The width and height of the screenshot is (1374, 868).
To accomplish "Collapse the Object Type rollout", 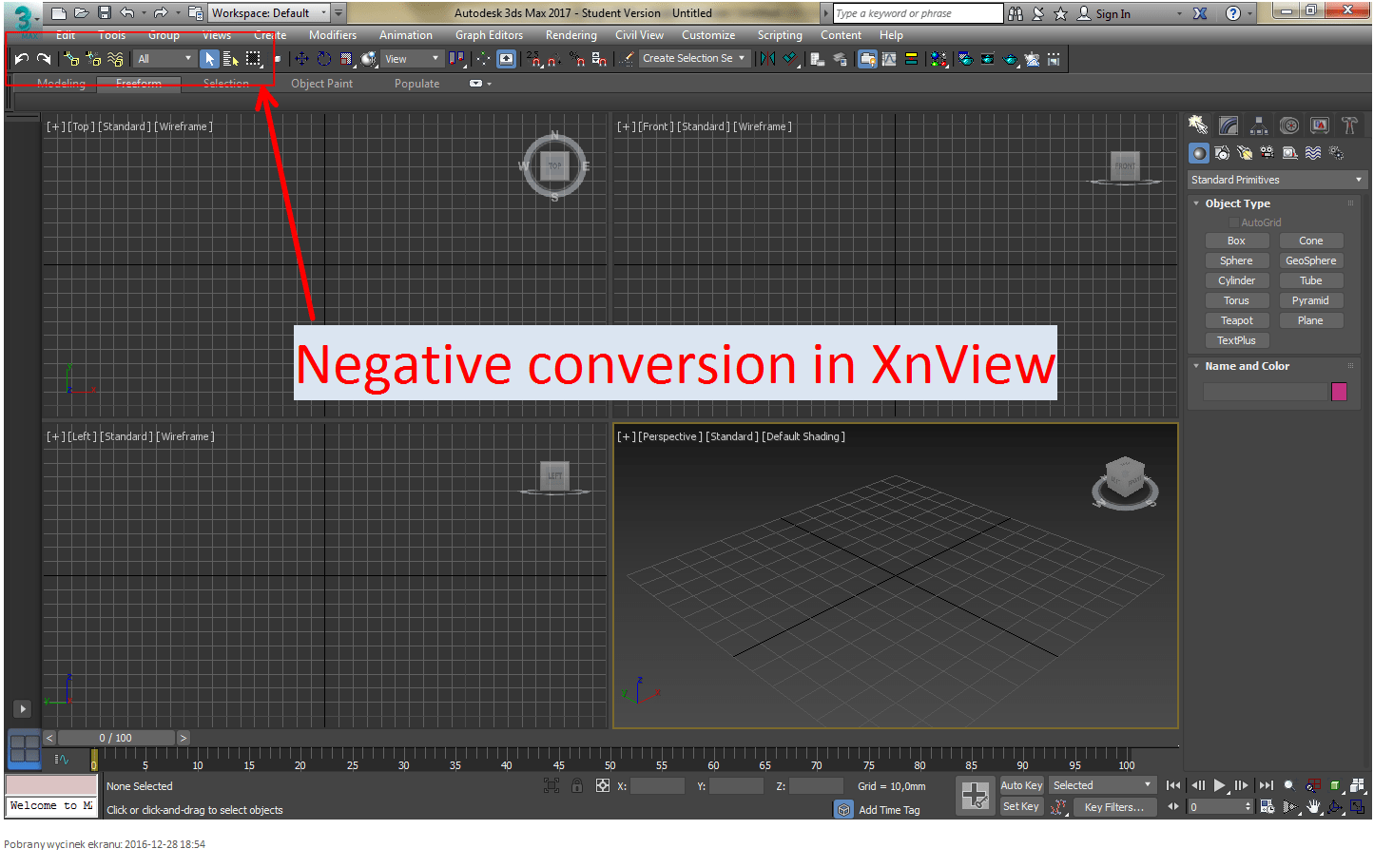I will point(1237,203).
